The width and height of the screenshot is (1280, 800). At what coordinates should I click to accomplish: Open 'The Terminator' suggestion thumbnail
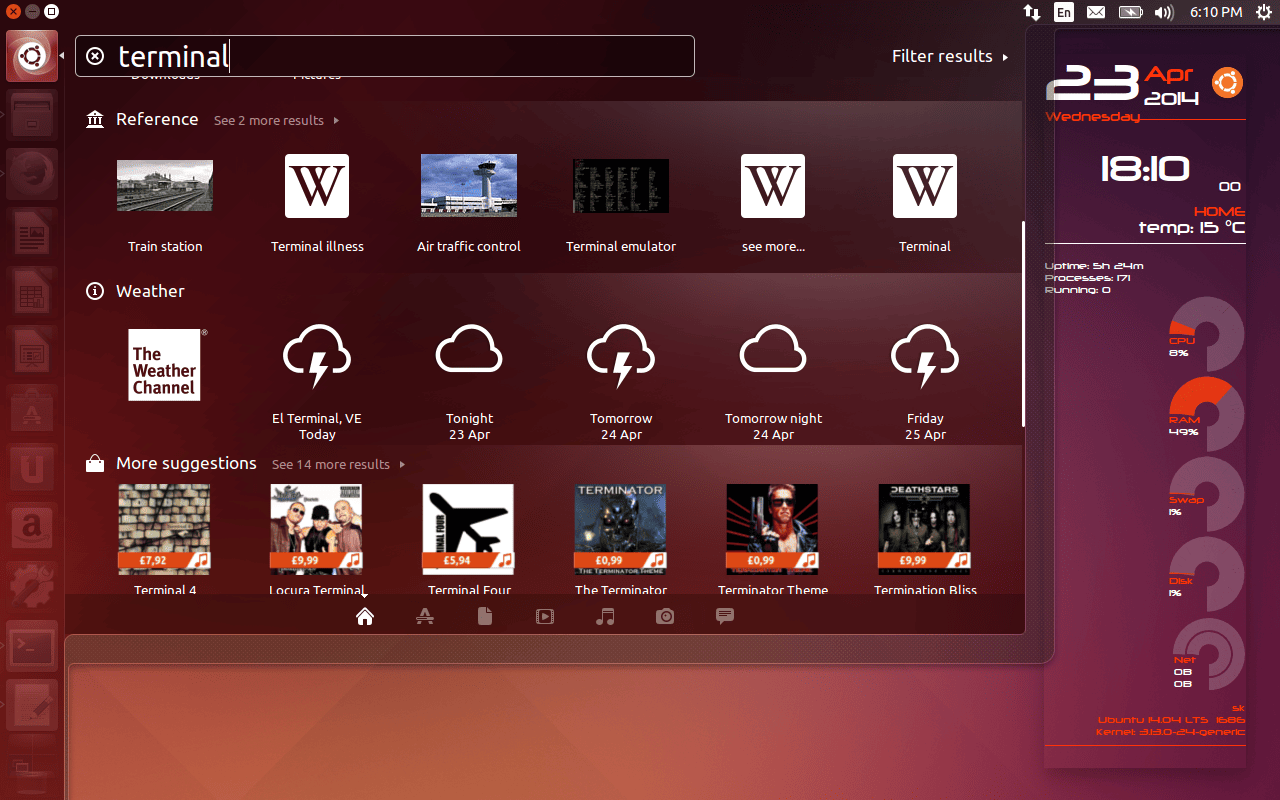coord(620,529)
